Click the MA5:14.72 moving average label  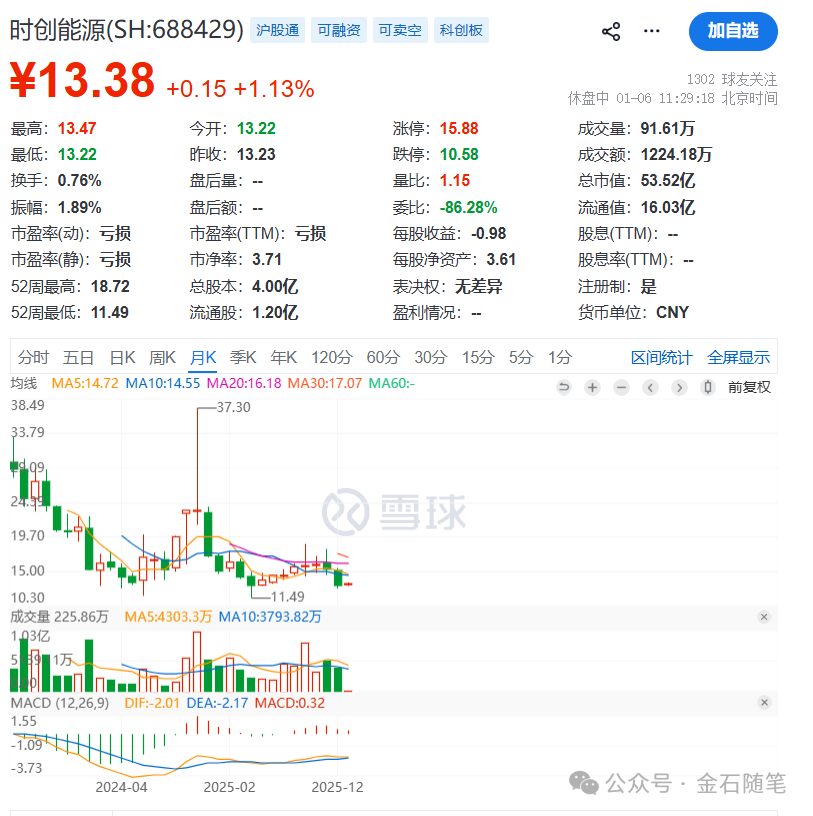tap(85, 384)
